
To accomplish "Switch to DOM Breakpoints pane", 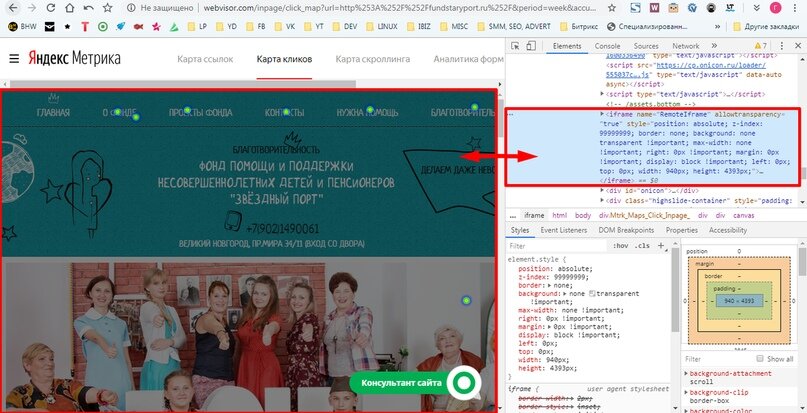I will coord(626,230).
